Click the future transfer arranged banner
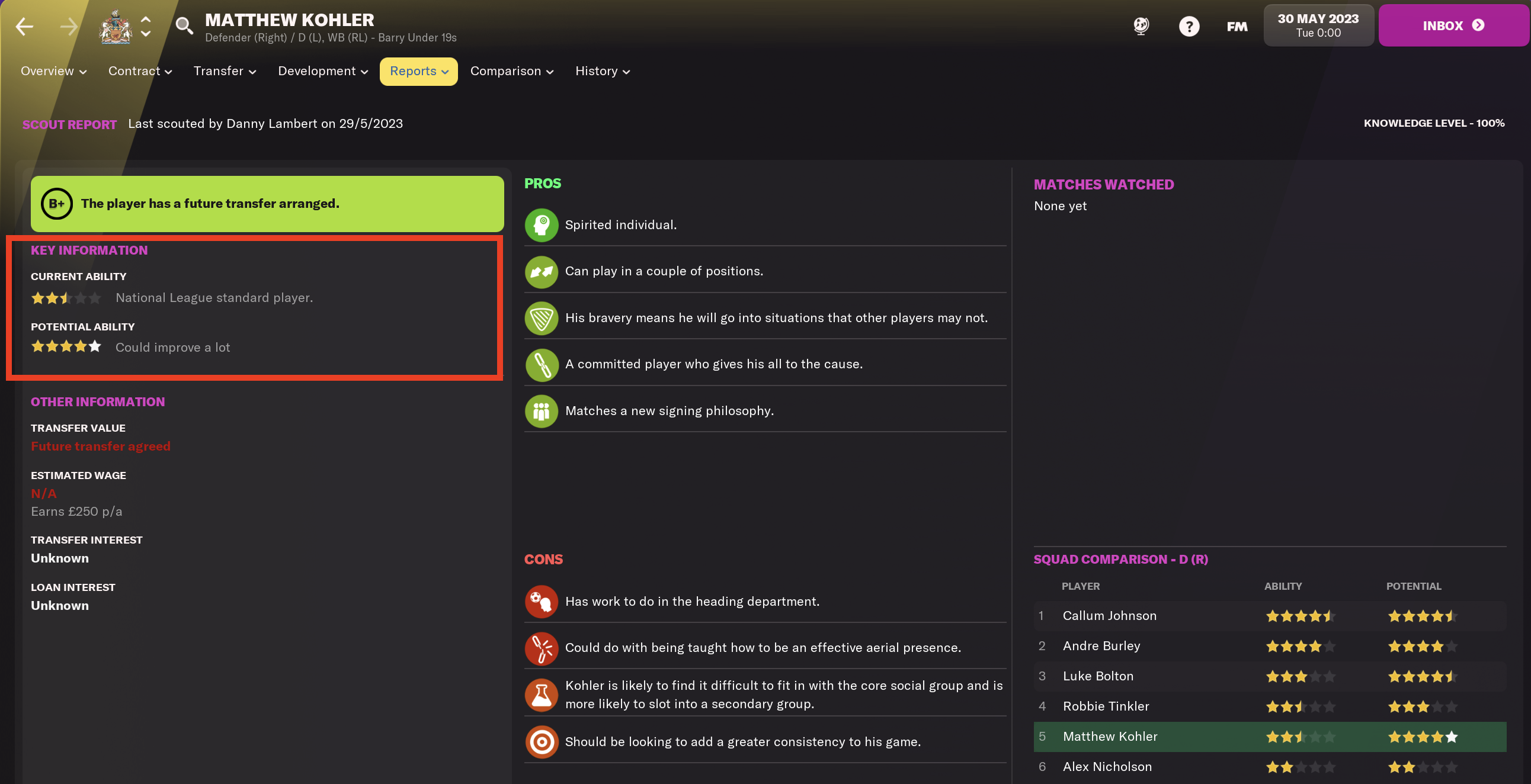1531x784 pixels. point(267,204)
